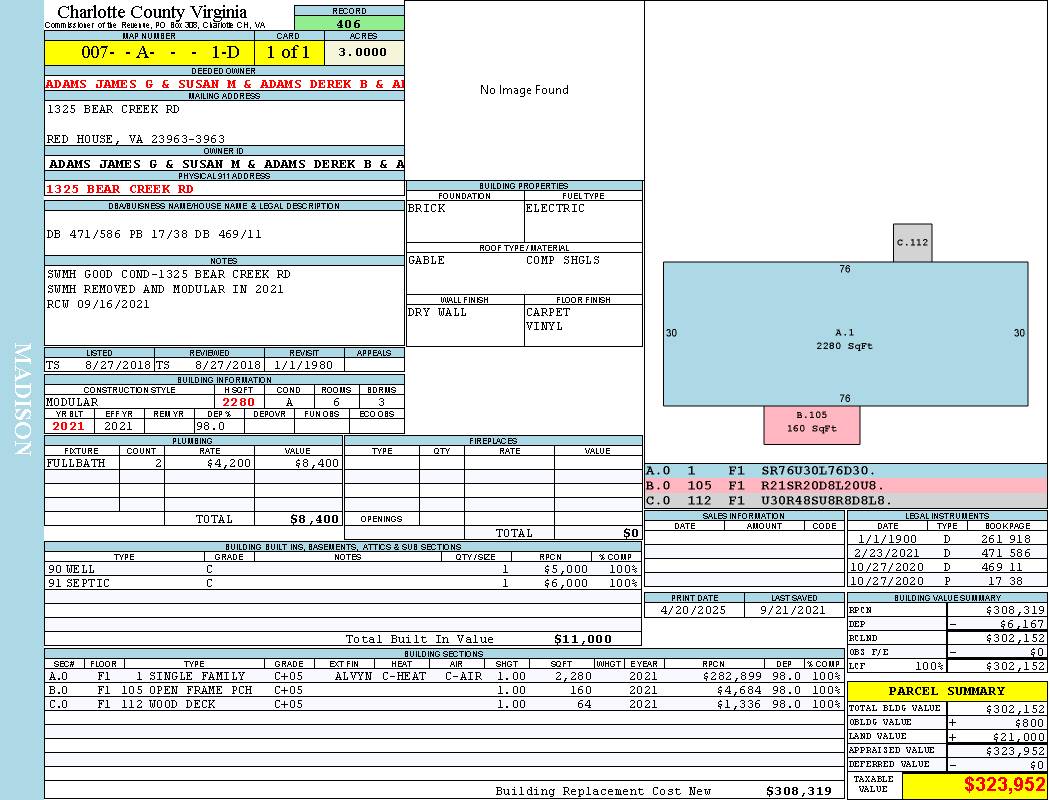Click the FULLBATH rate $4,200

coord(229,463)
